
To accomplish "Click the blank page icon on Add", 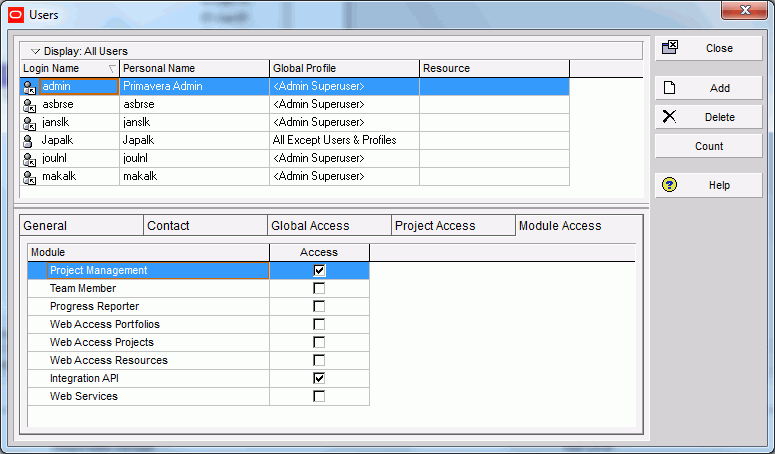I will (x=669, y=87).
